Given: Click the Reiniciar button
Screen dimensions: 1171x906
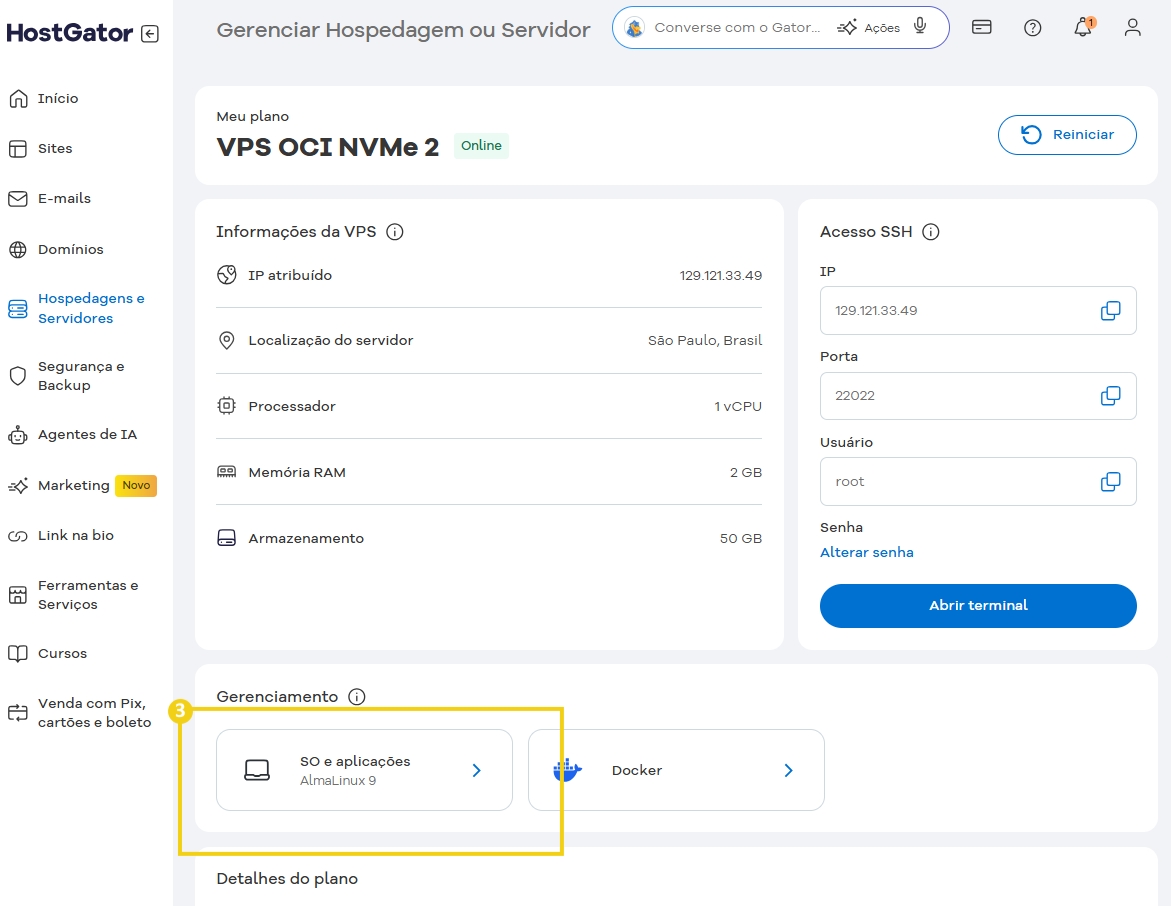Looking at the screenshot, I should click(x=1067, y=135).
